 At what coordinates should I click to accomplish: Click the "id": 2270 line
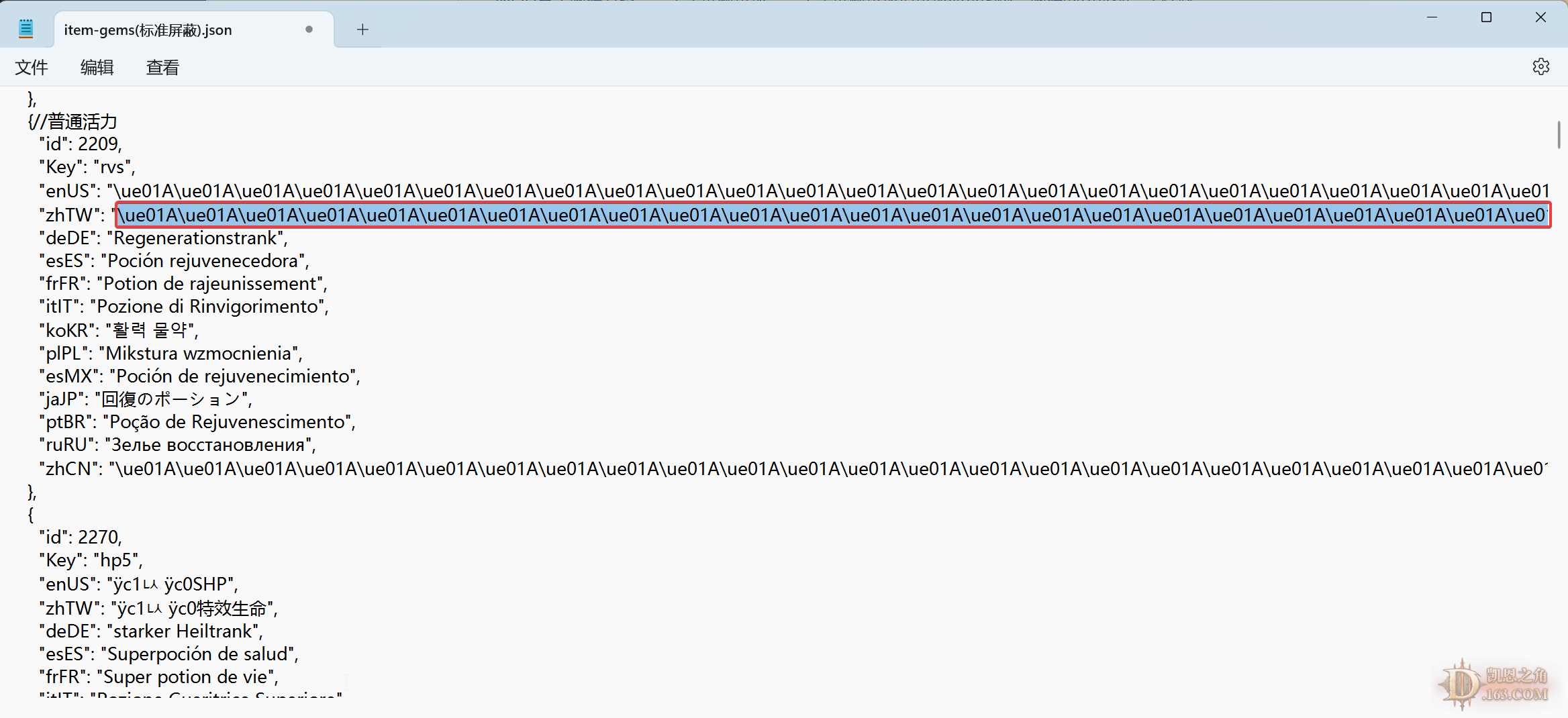[81, 537]
